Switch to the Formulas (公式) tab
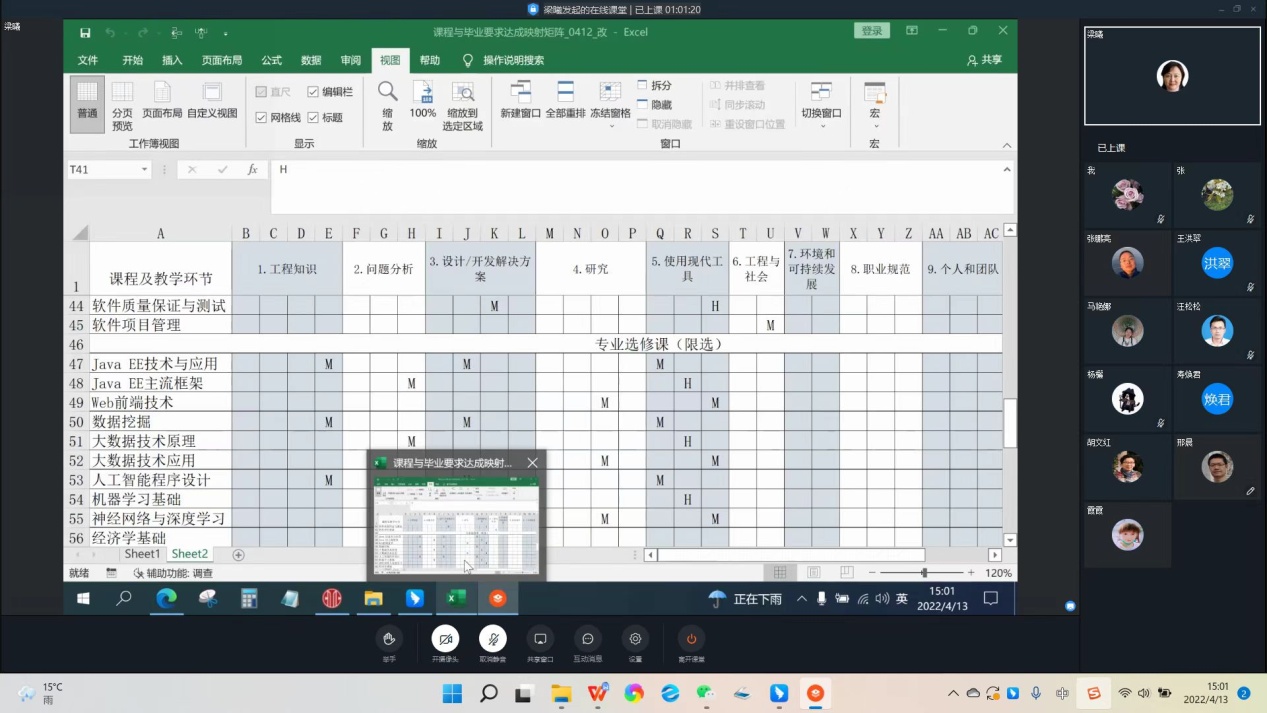The height and width of the screenshot is (713, 1267). pos(272,61)
